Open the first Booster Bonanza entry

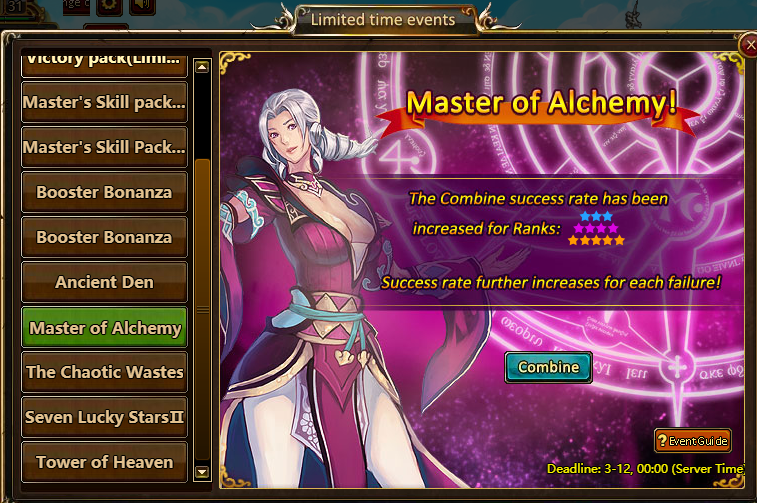[104, 192]
